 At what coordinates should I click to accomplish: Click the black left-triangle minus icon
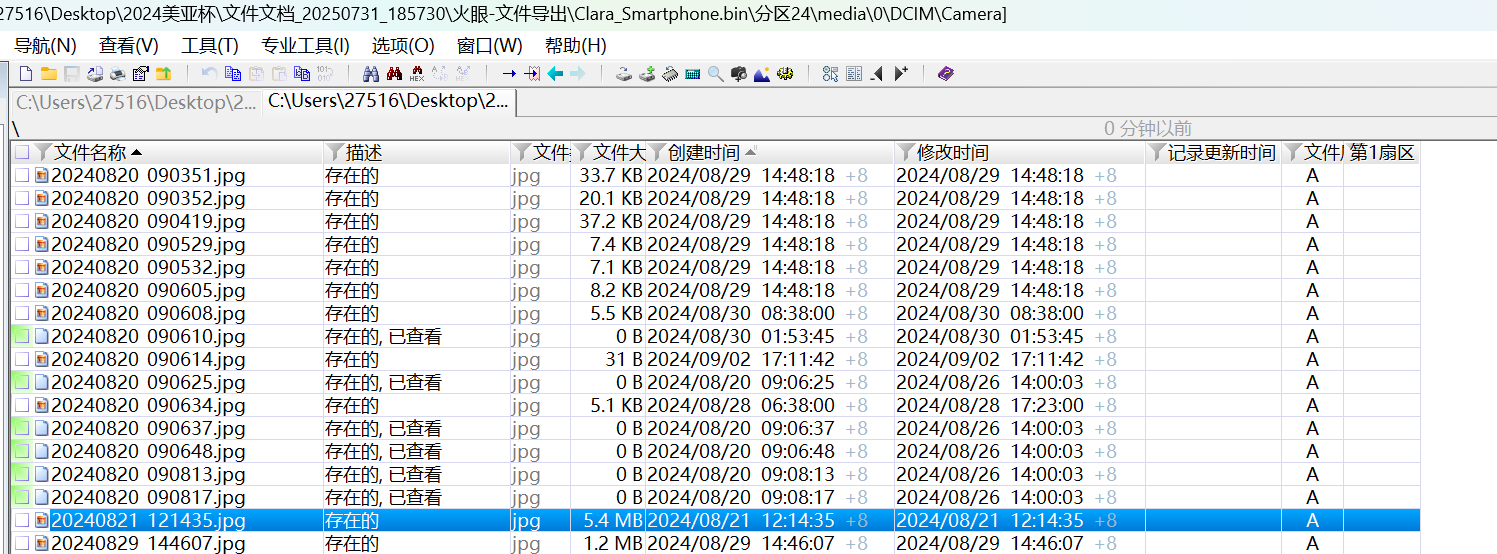click(x=876, y=74)
